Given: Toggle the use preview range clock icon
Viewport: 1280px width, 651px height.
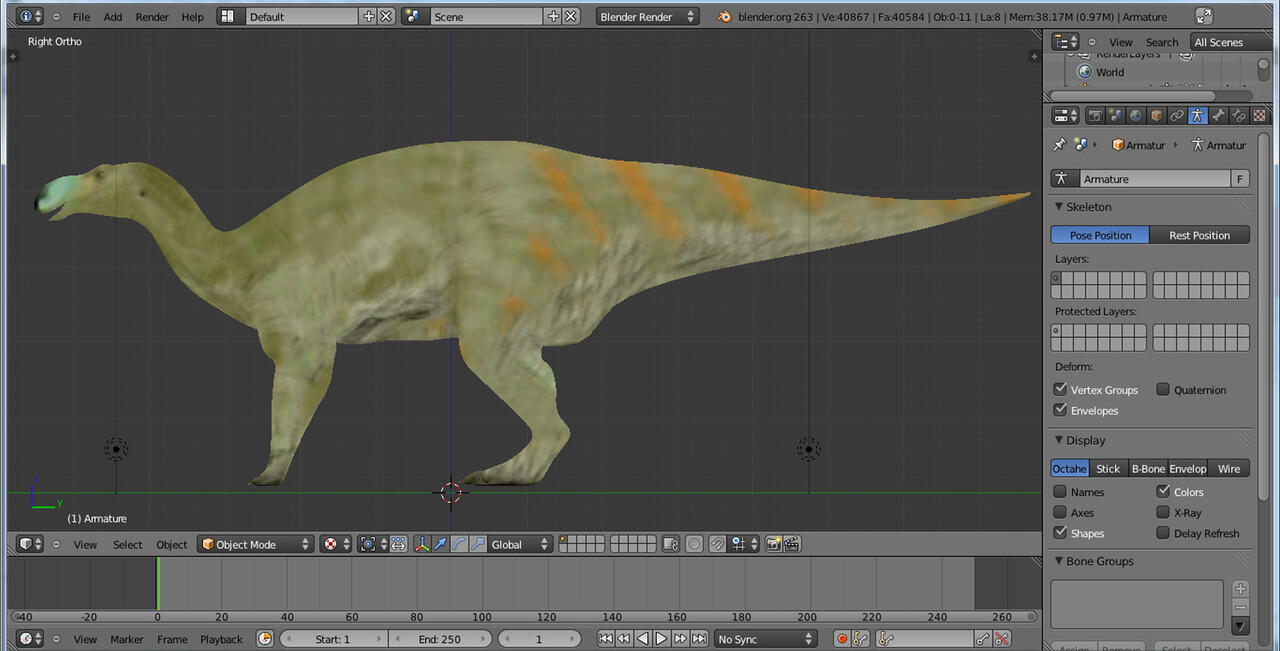Looking at the screenshot, I should (x=265, y=639).
